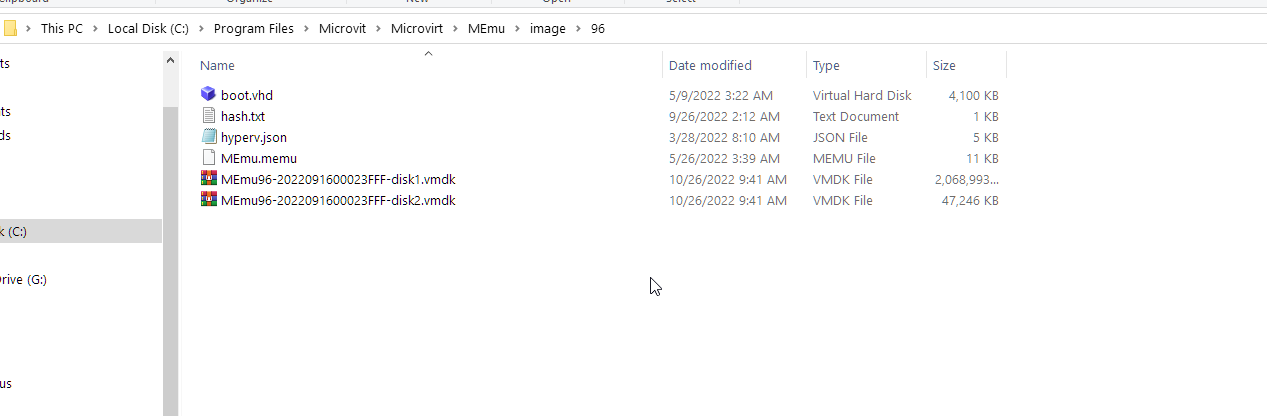The width and height of the screenshot is (1267, 416).
Task: Expand the chevron after This PC
Action: (96, 29)
